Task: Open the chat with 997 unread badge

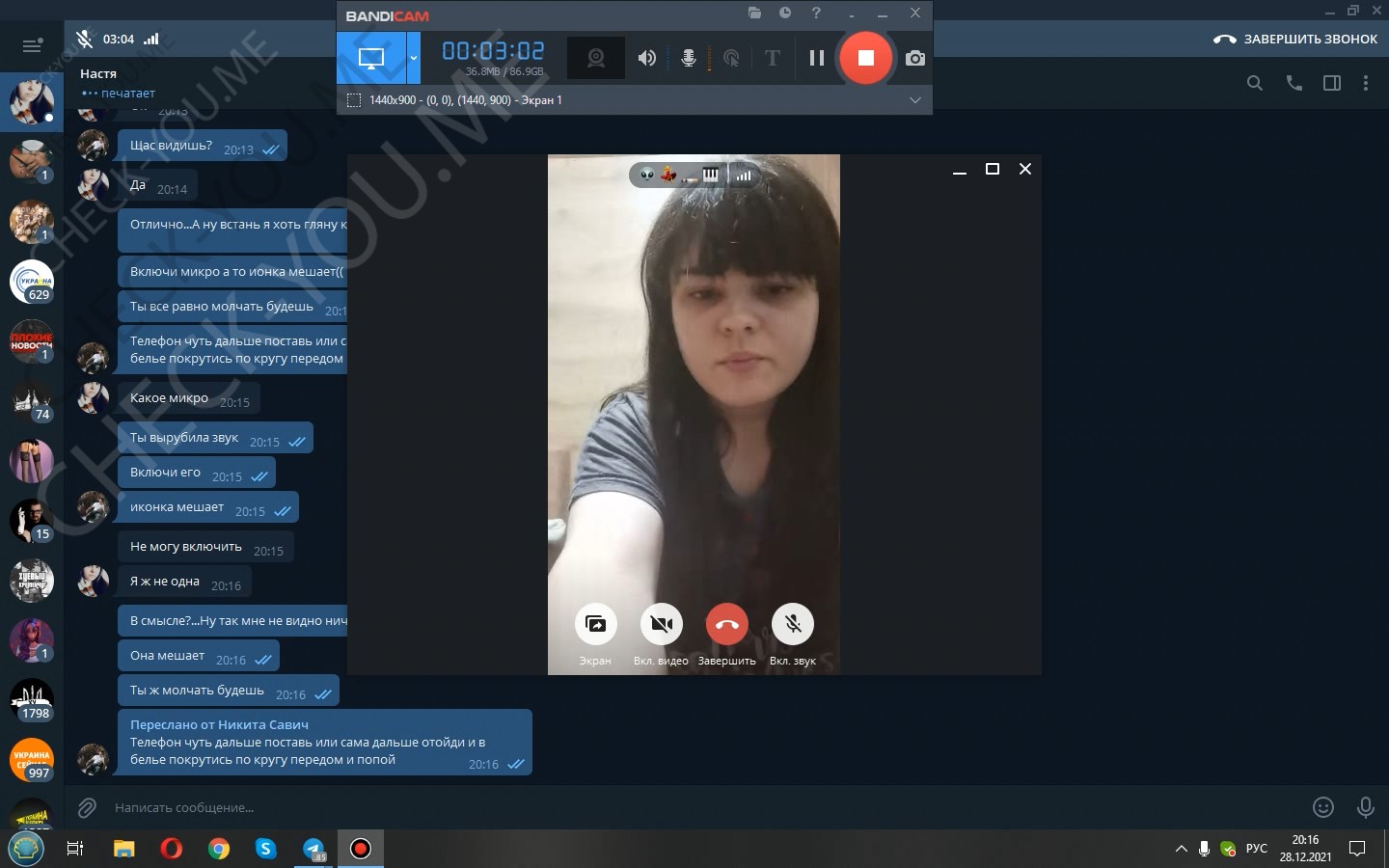Action: [32, 760]
